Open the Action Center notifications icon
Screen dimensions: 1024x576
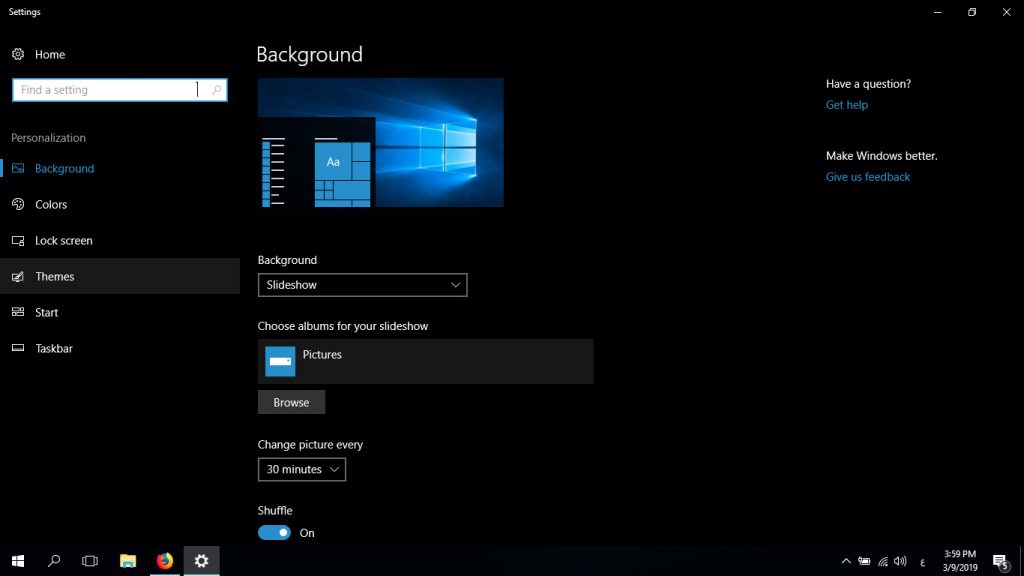tap(1000, 561)
